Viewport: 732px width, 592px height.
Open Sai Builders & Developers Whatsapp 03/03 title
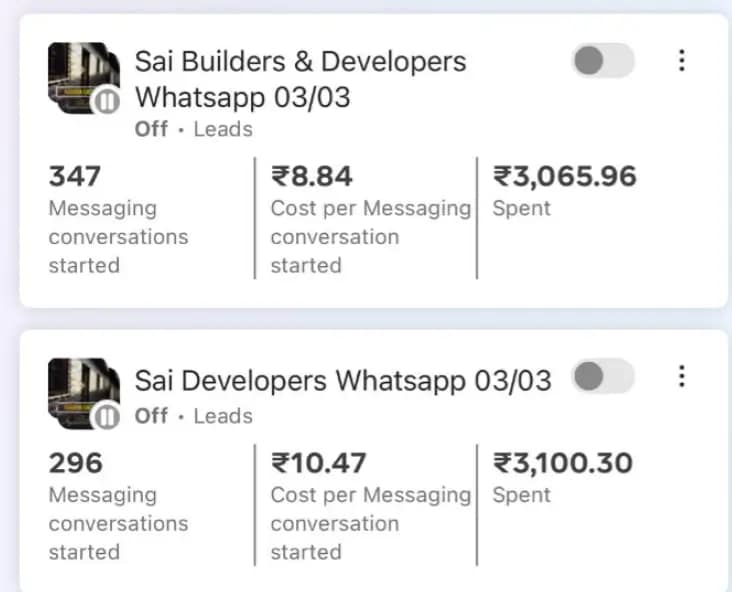pos(300,80)
